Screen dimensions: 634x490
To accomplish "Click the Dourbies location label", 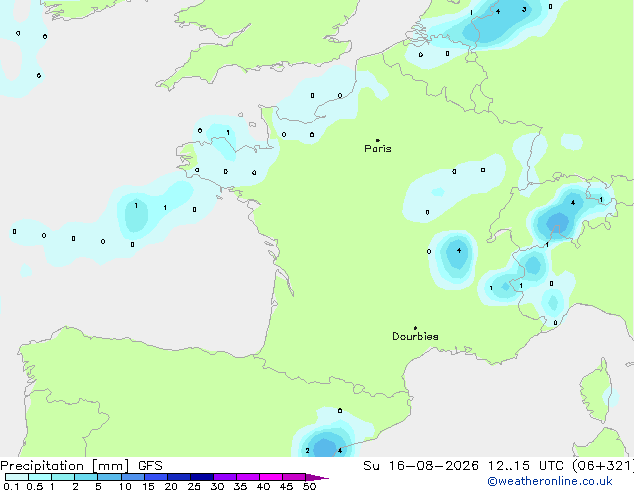I will 415,336.
